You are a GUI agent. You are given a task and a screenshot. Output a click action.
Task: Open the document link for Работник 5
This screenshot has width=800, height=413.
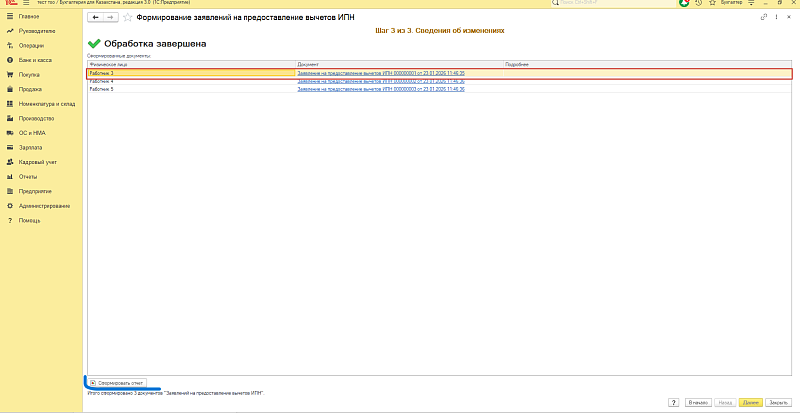[380, 89]
